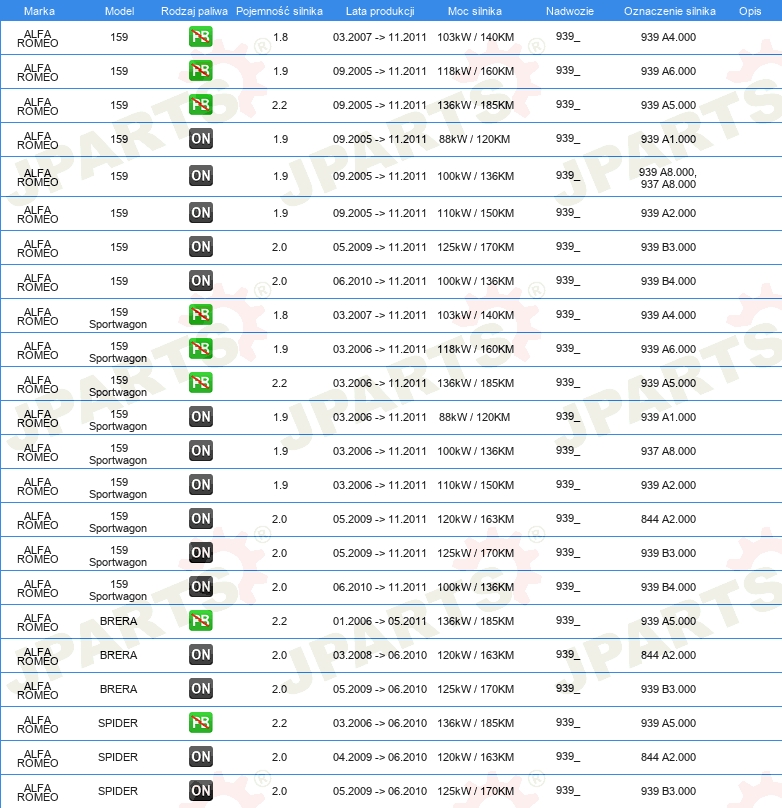
Task: Click '88kW / 120KM' in the 159 Sportwagon row
Action: coord(474,417)
